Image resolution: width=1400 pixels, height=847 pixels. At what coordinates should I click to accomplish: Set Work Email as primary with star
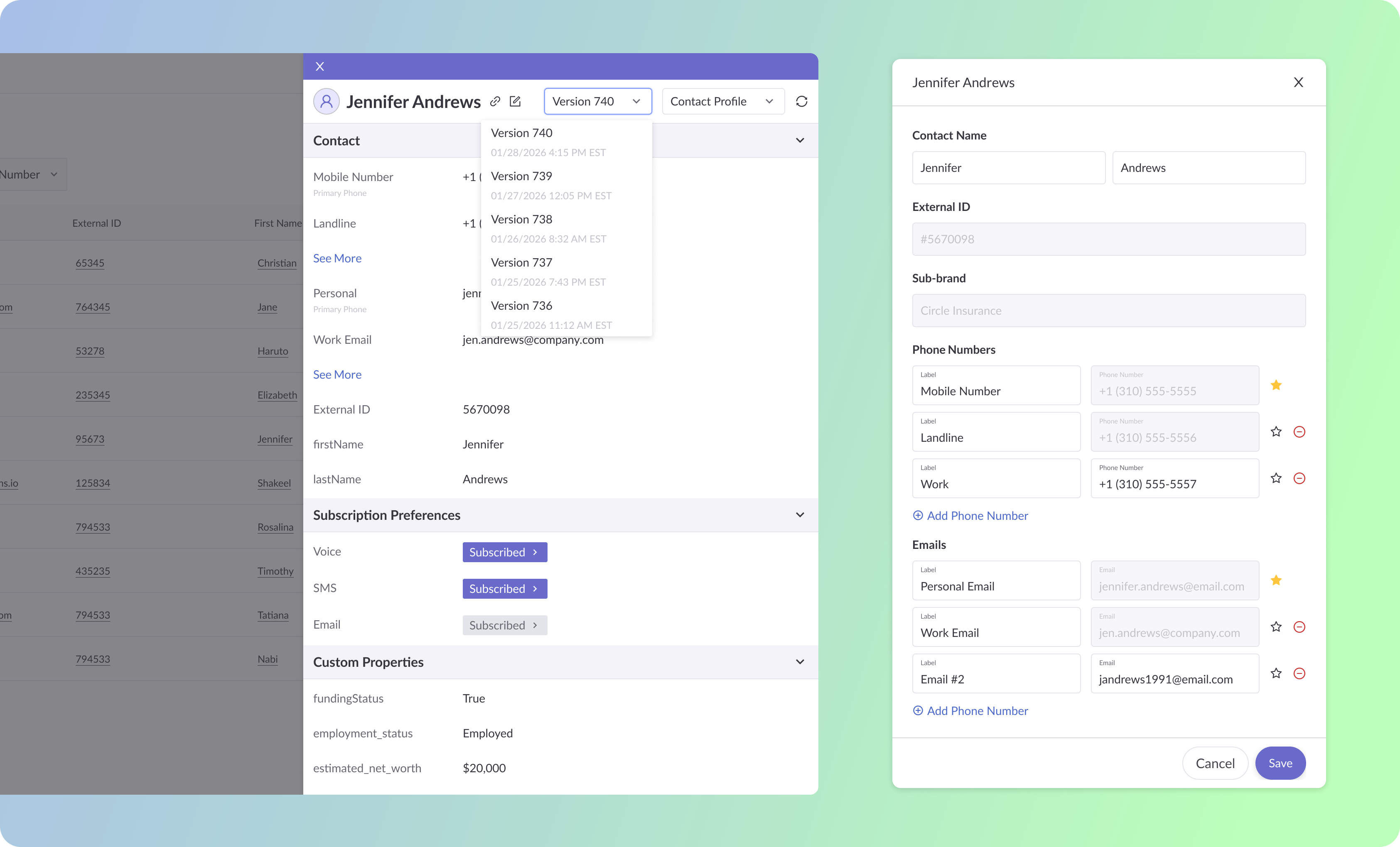pos(1276,627)
